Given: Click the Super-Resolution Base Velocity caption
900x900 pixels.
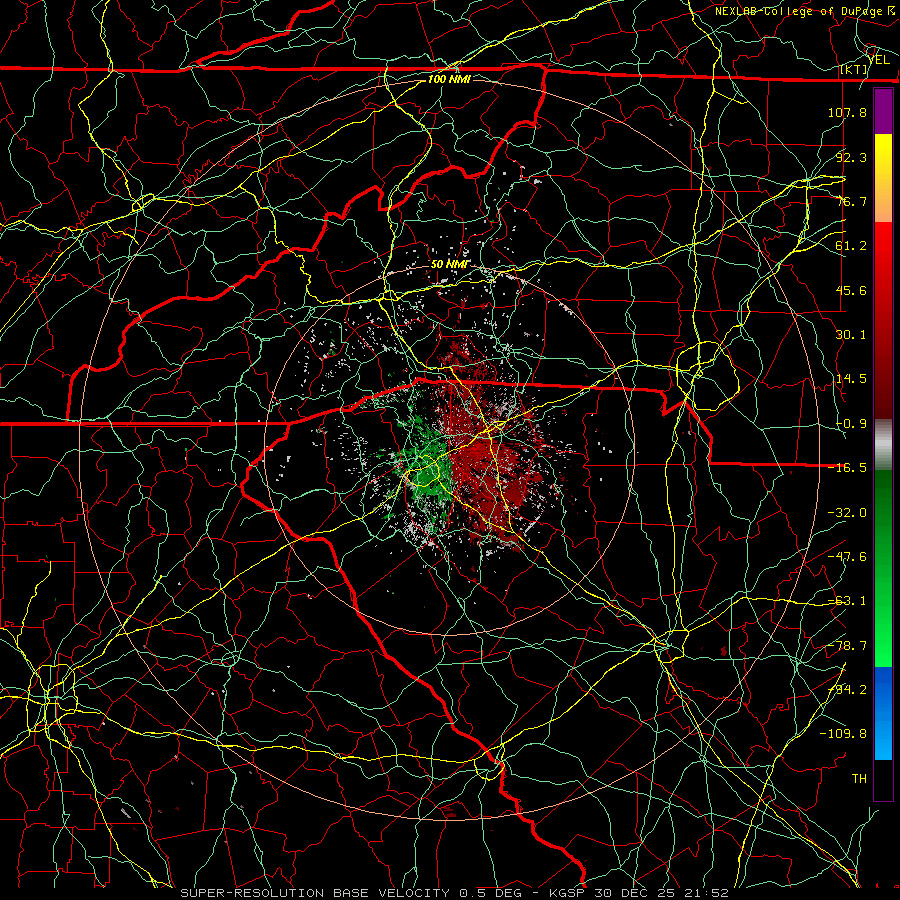Looking at the screenshot, I should [455, 893].
